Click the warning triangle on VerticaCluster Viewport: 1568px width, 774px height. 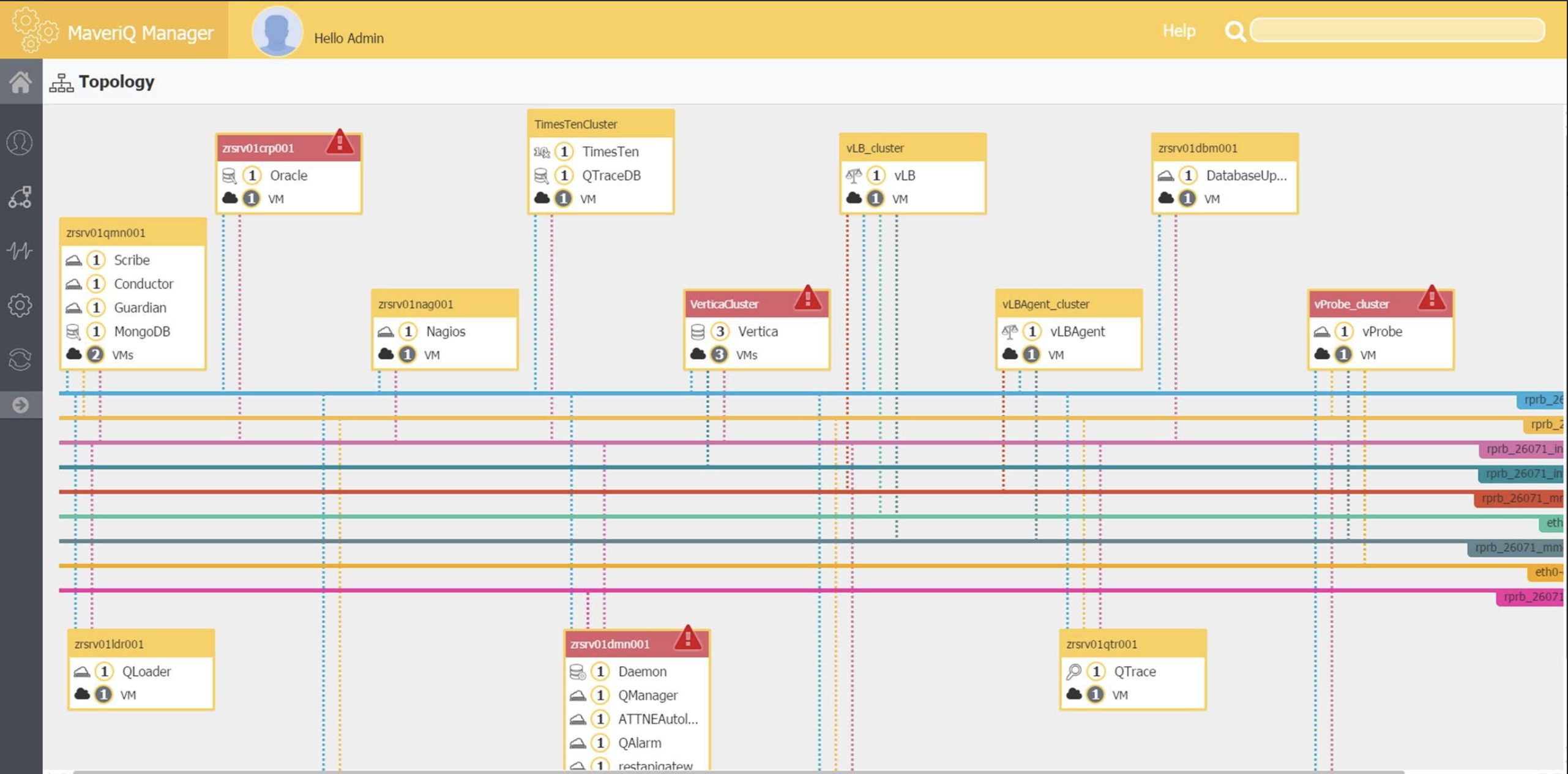click(x=807, y=298)
